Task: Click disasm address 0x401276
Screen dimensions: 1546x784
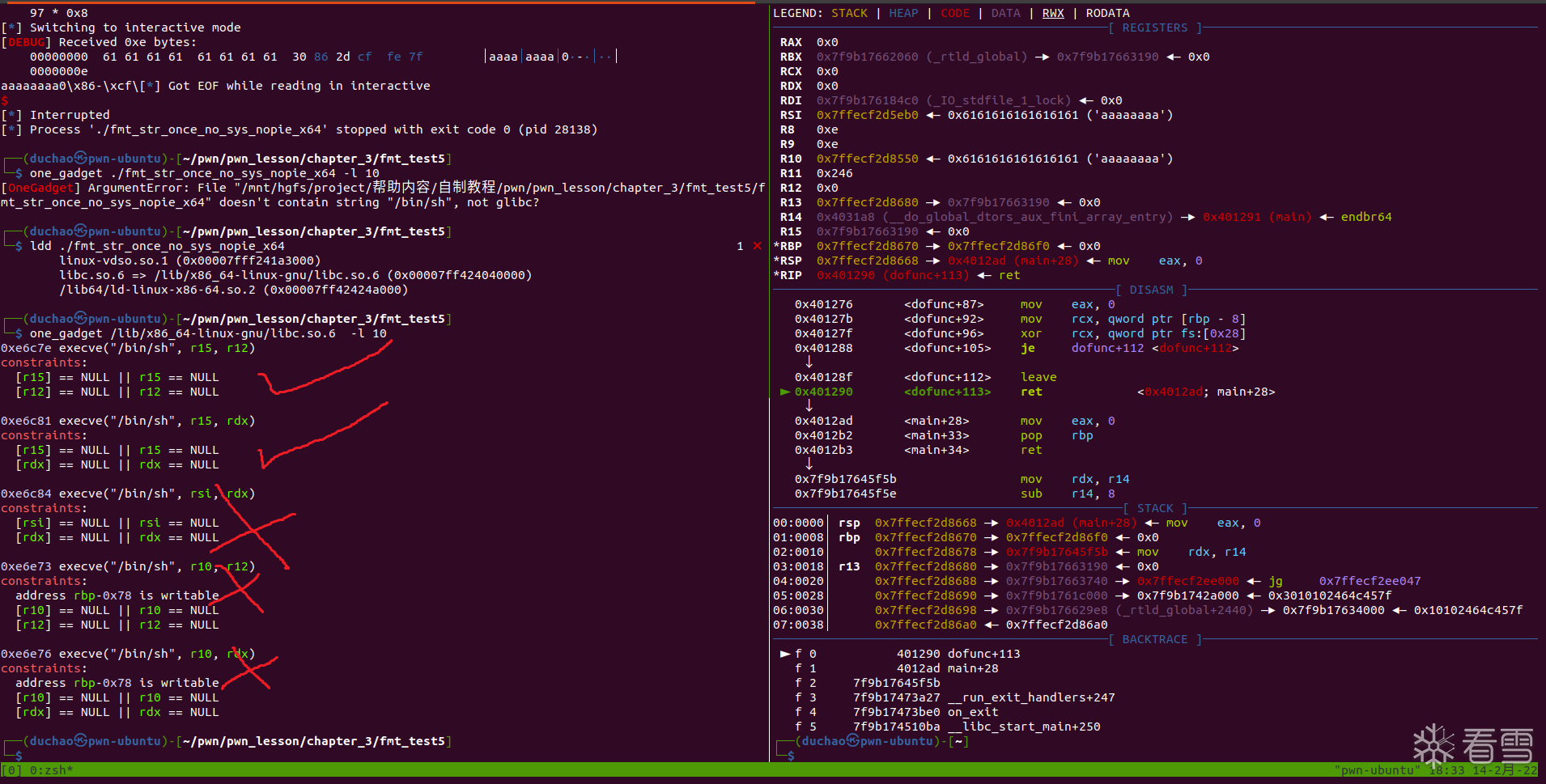Action: point(823,304)
